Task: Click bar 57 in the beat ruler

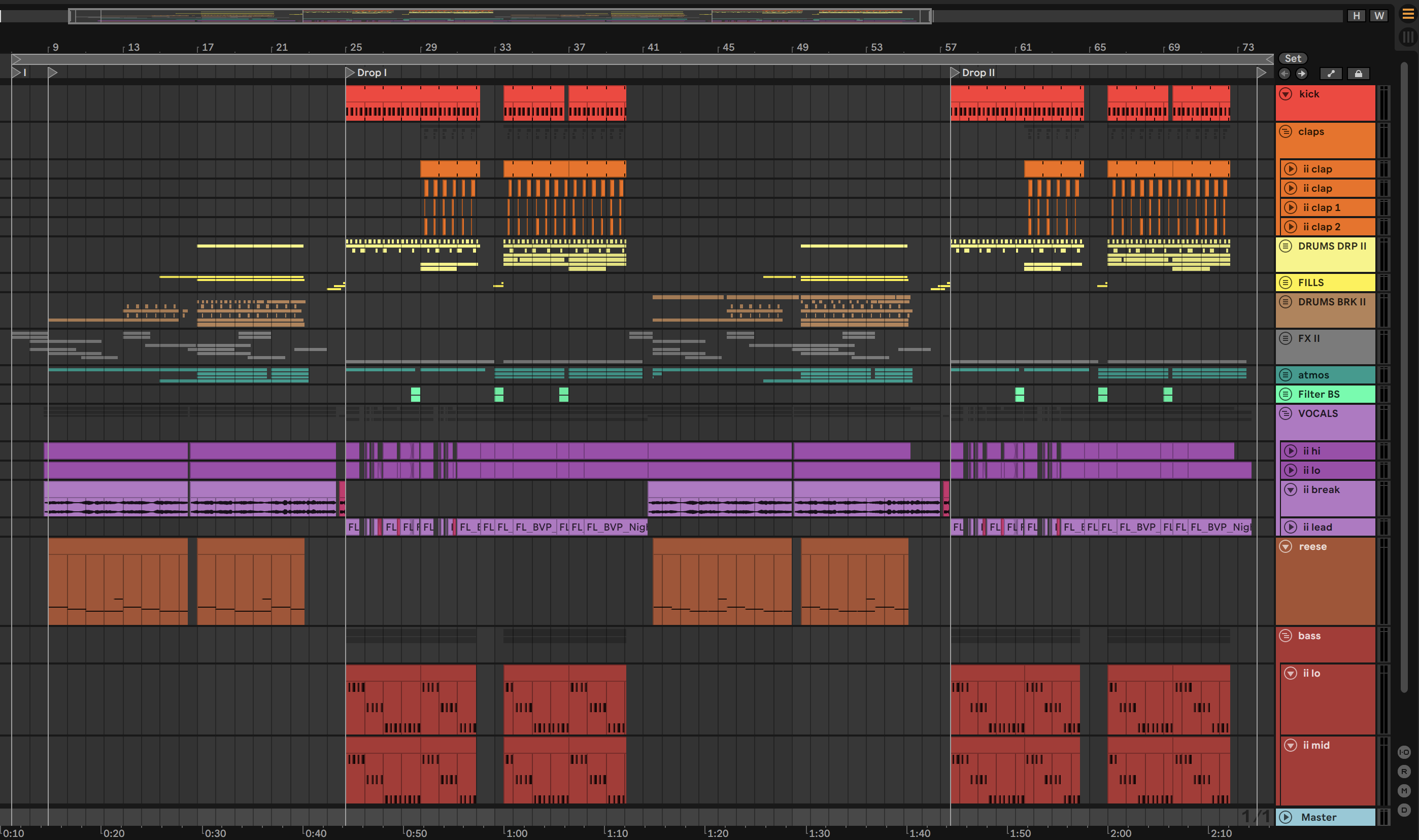Action: pos(951,47)
